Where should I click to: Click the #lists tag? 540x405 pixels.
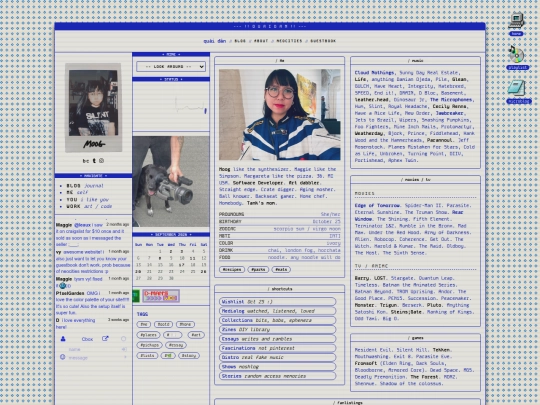point(147,355)
